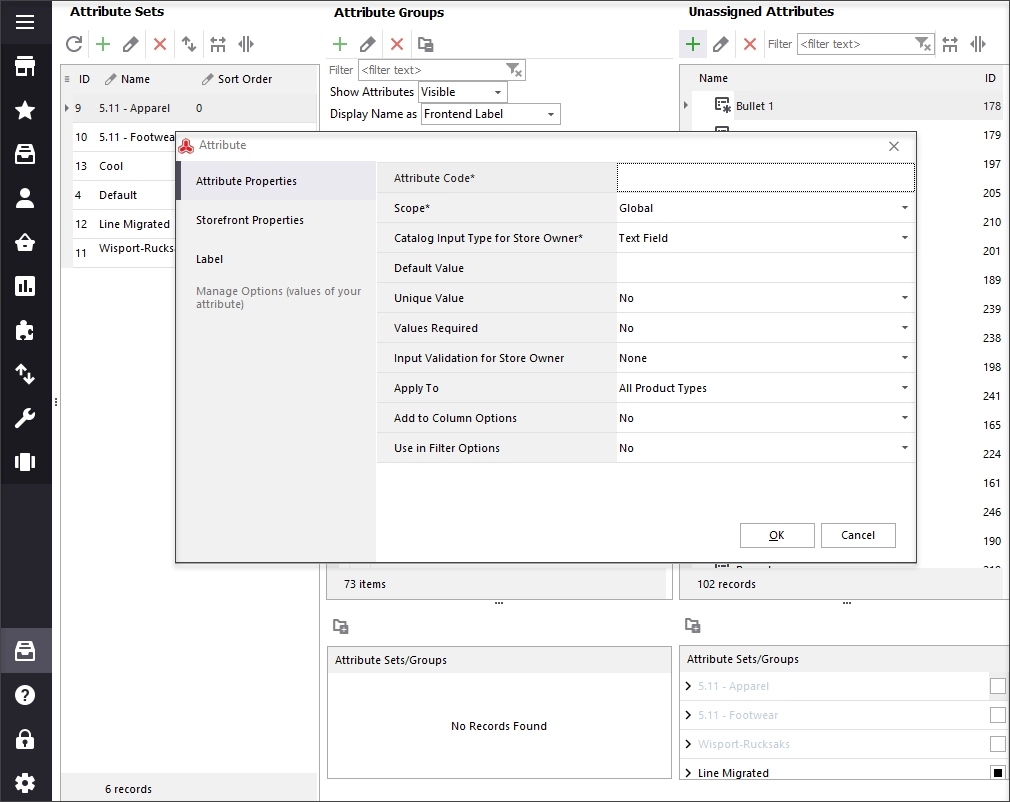Check the 5.11 - Footwear set checkbox
Screen dimensions: 1010x802
[x=997, y=715]
